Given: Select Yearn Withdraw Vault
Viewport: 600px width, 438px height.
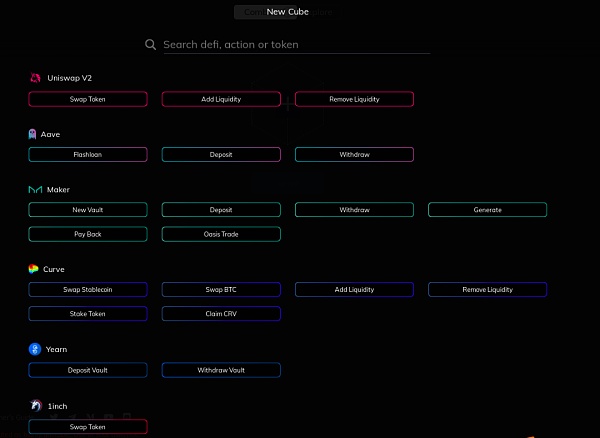Looking at the screenshot, I should point(221,370).
